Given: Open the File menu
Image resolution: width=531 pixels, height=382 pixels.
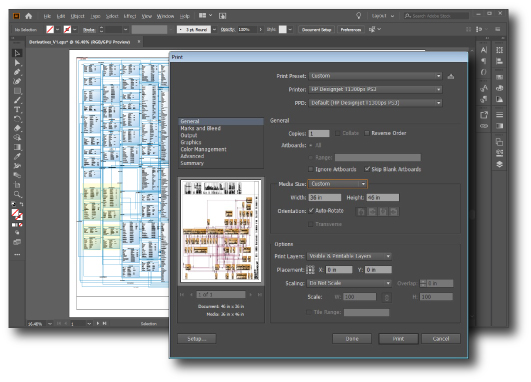Looking at the screenshot, I should (47, 16).
